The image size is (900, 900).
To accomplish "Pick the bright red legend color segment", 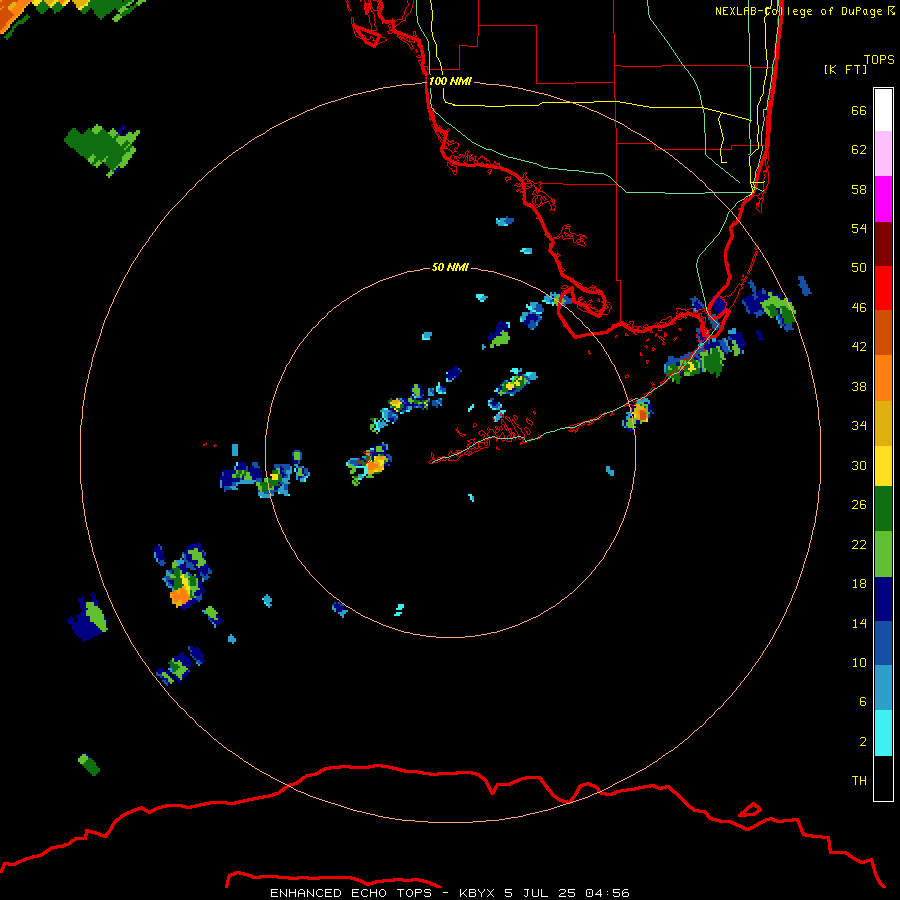I will tap(883, 288).
